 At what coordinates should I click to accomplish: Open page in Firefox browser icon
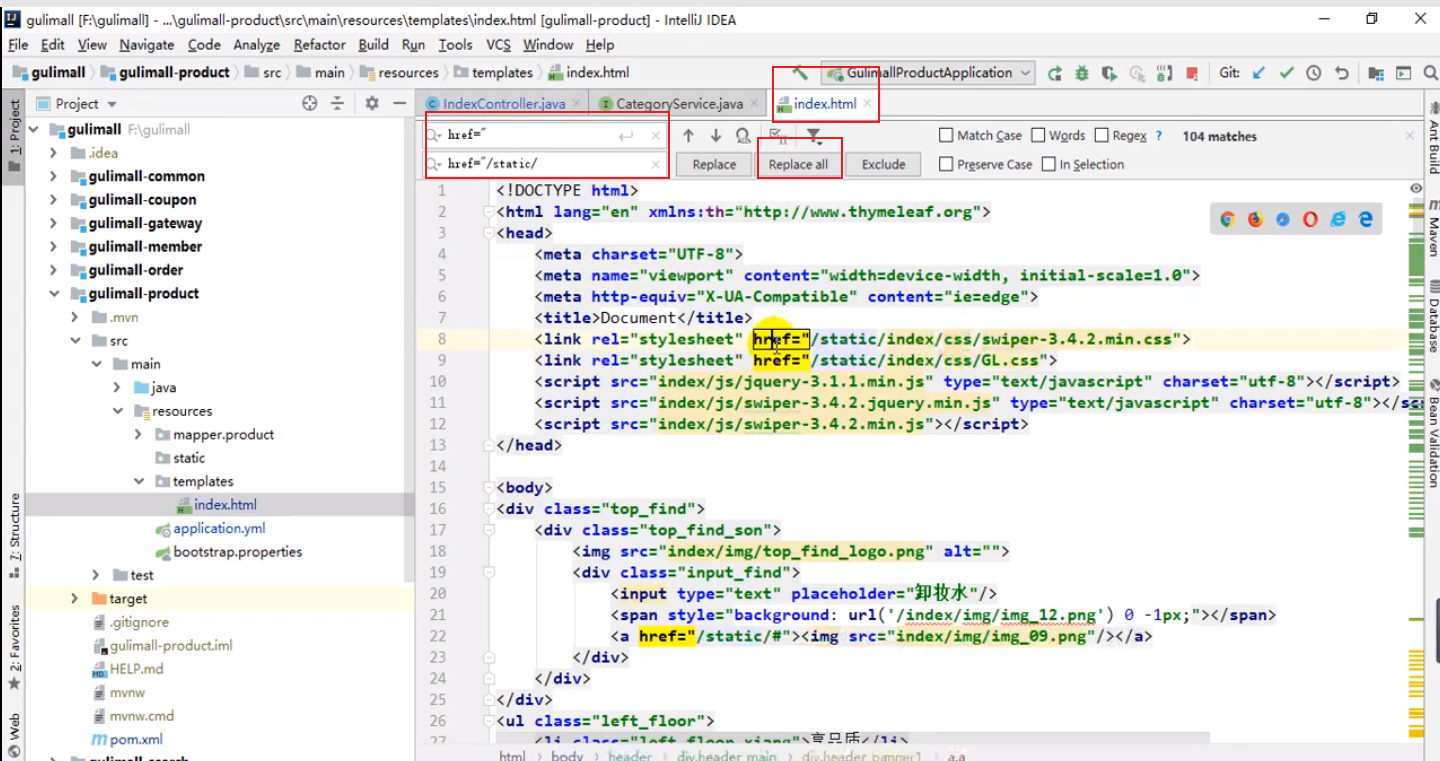tap(1255, 220)
